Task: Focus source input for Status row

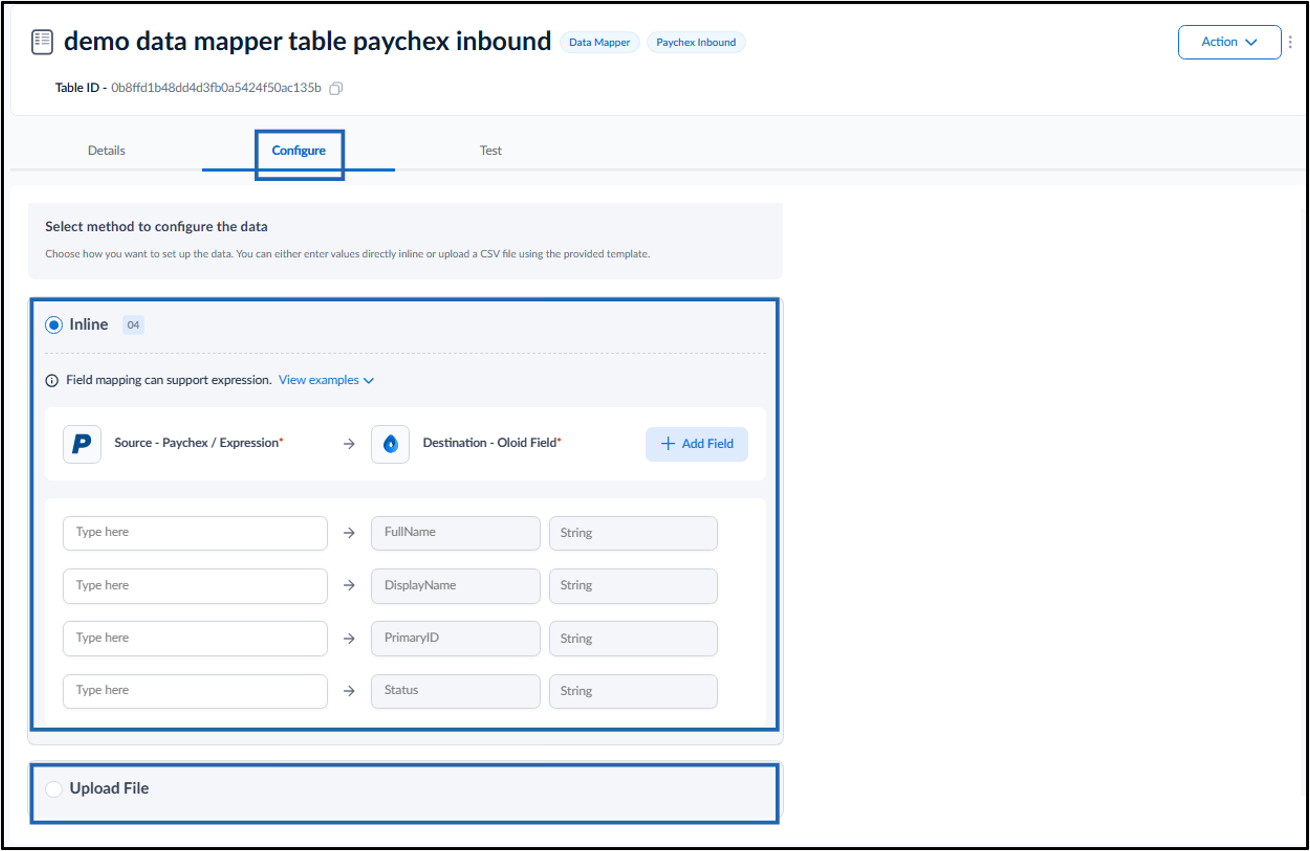Action: tap(195, 691)
